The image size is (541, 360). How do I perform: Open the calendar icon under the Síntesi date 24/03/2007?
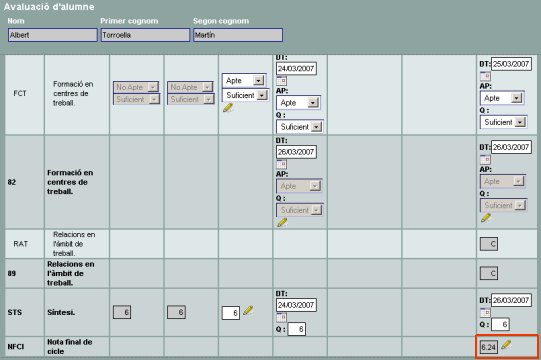tap(281, 317)
